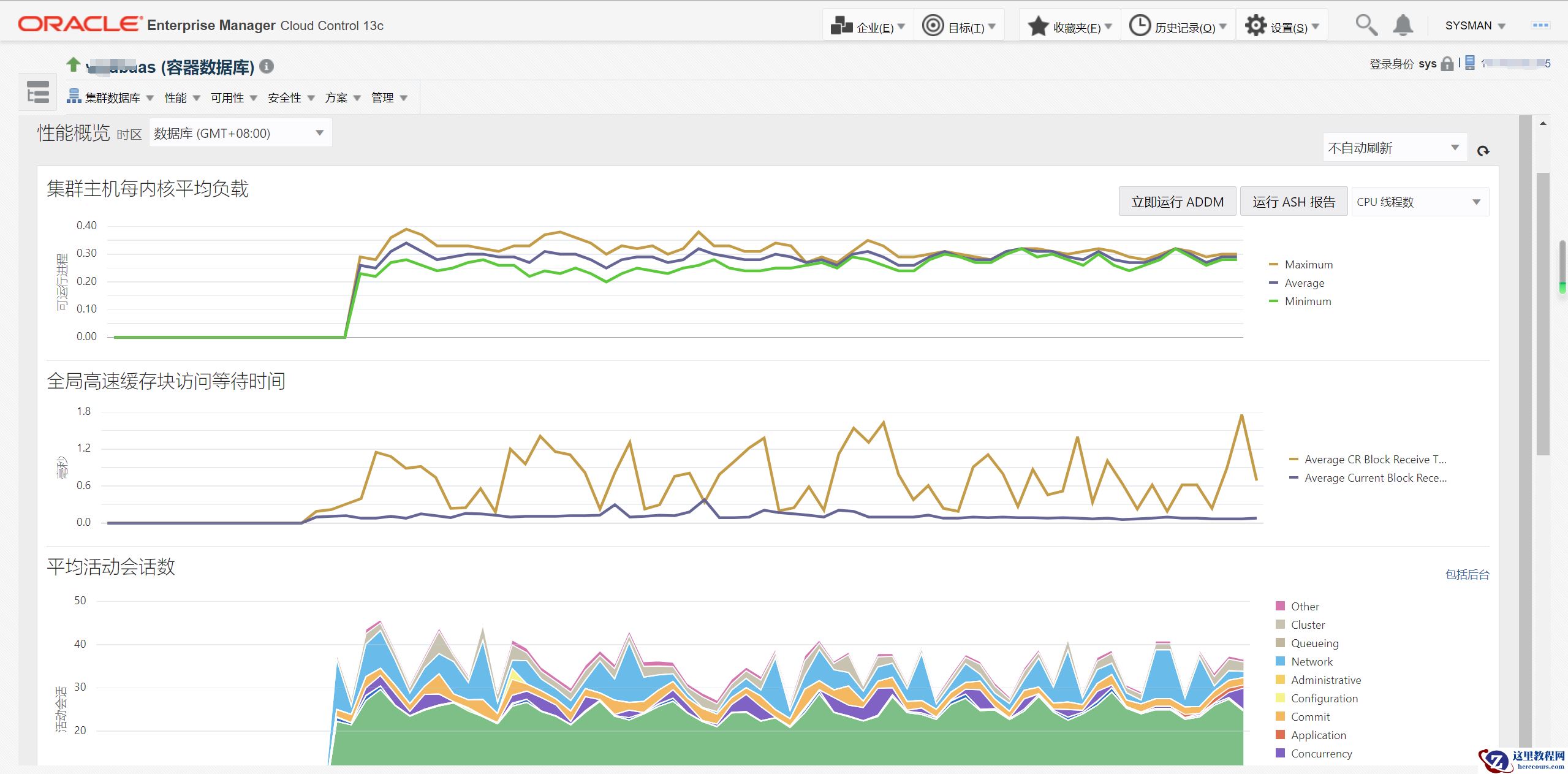Image resolution: width=1568 pixels, height=774 pixels.
Task: Open the Favorites star menu
Action: (1069, 26)
